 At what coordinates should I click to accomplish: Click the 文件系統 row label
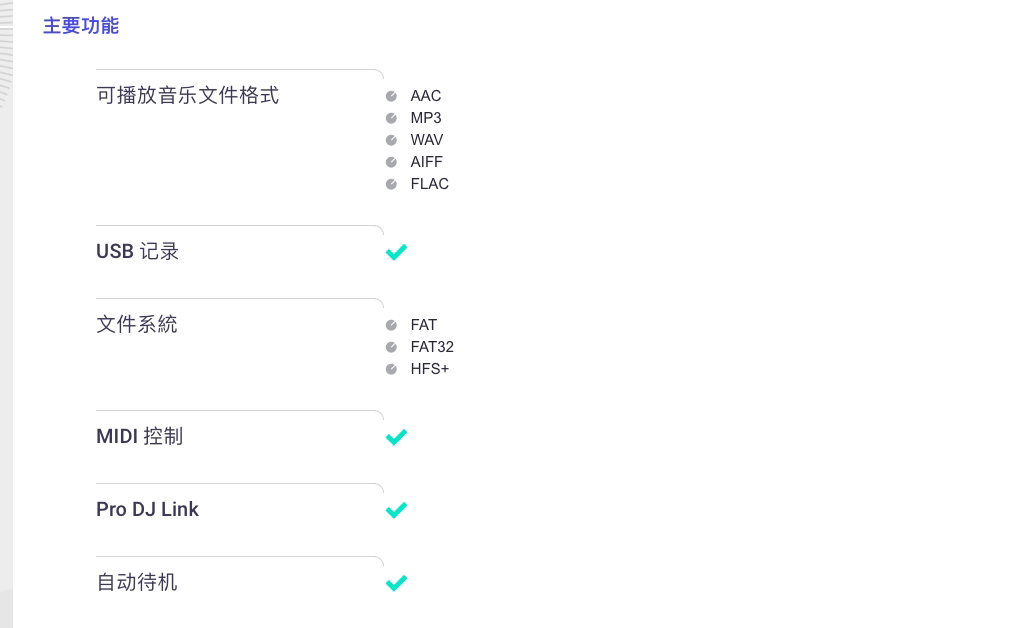136,324
